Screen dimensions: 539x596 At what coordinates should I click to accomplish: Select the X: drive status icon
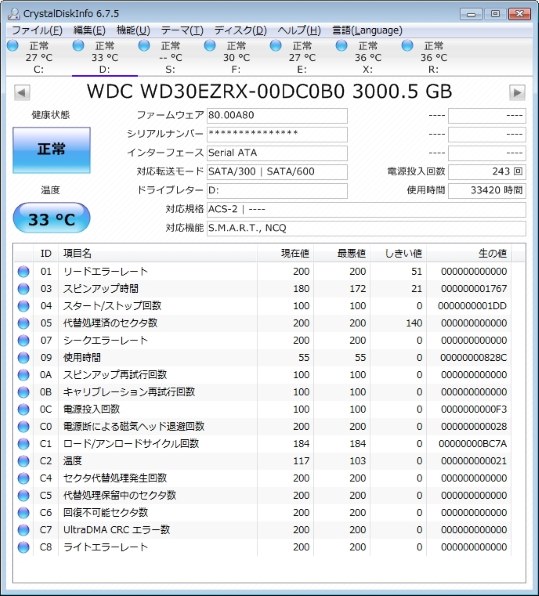(x=341, y=46)
